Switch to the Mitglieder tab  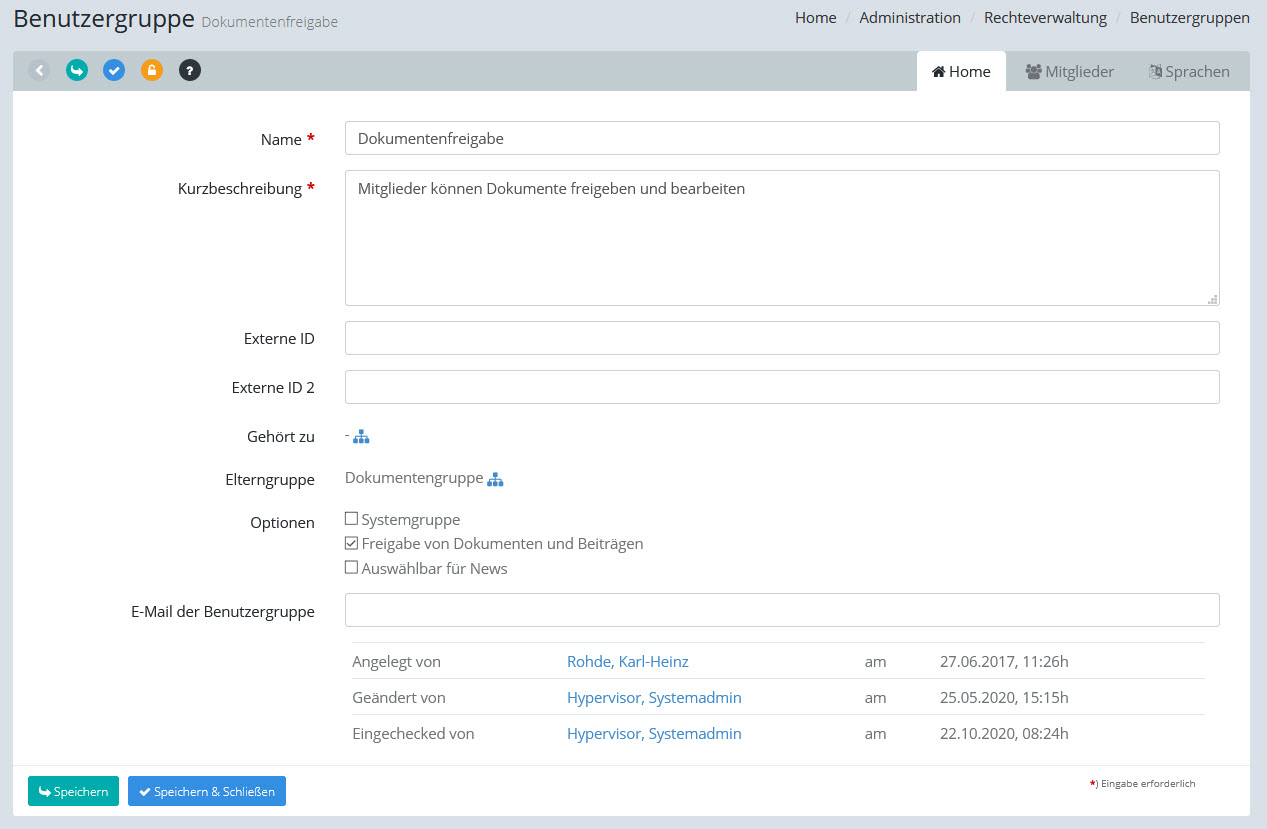pos(1069,72)
